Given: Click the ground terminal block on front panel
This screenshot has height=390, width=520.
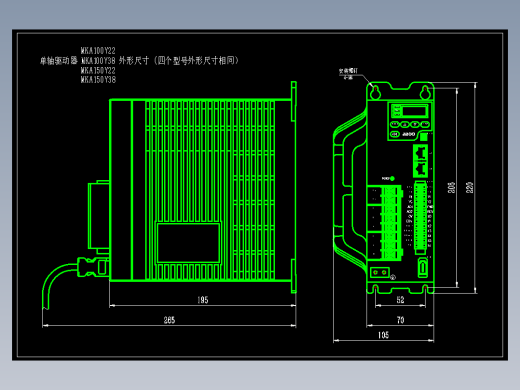Looking at the screenshot, I should tap(380, 272).
